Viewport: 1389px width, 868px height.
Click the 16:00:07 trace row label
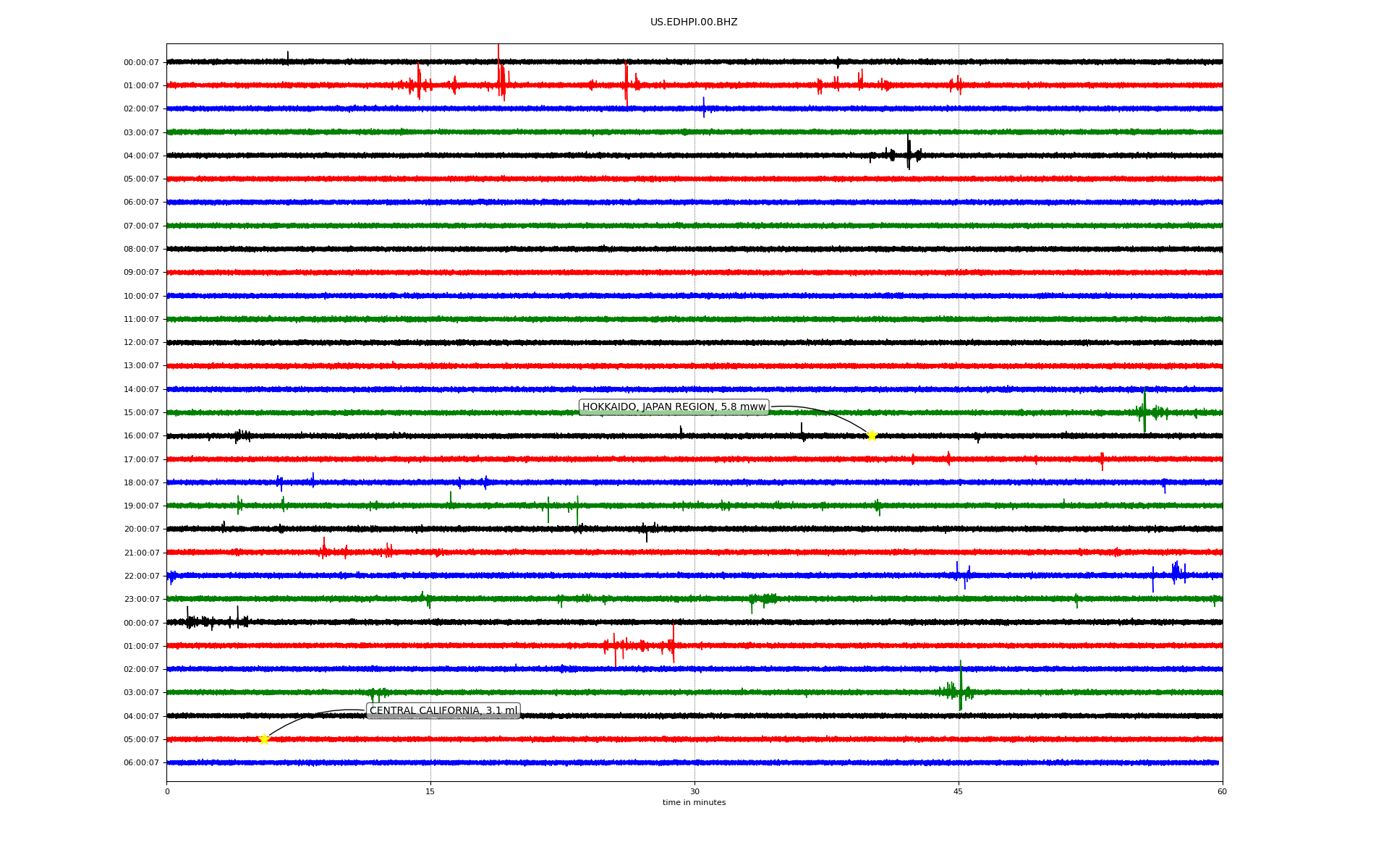[141, 436]
